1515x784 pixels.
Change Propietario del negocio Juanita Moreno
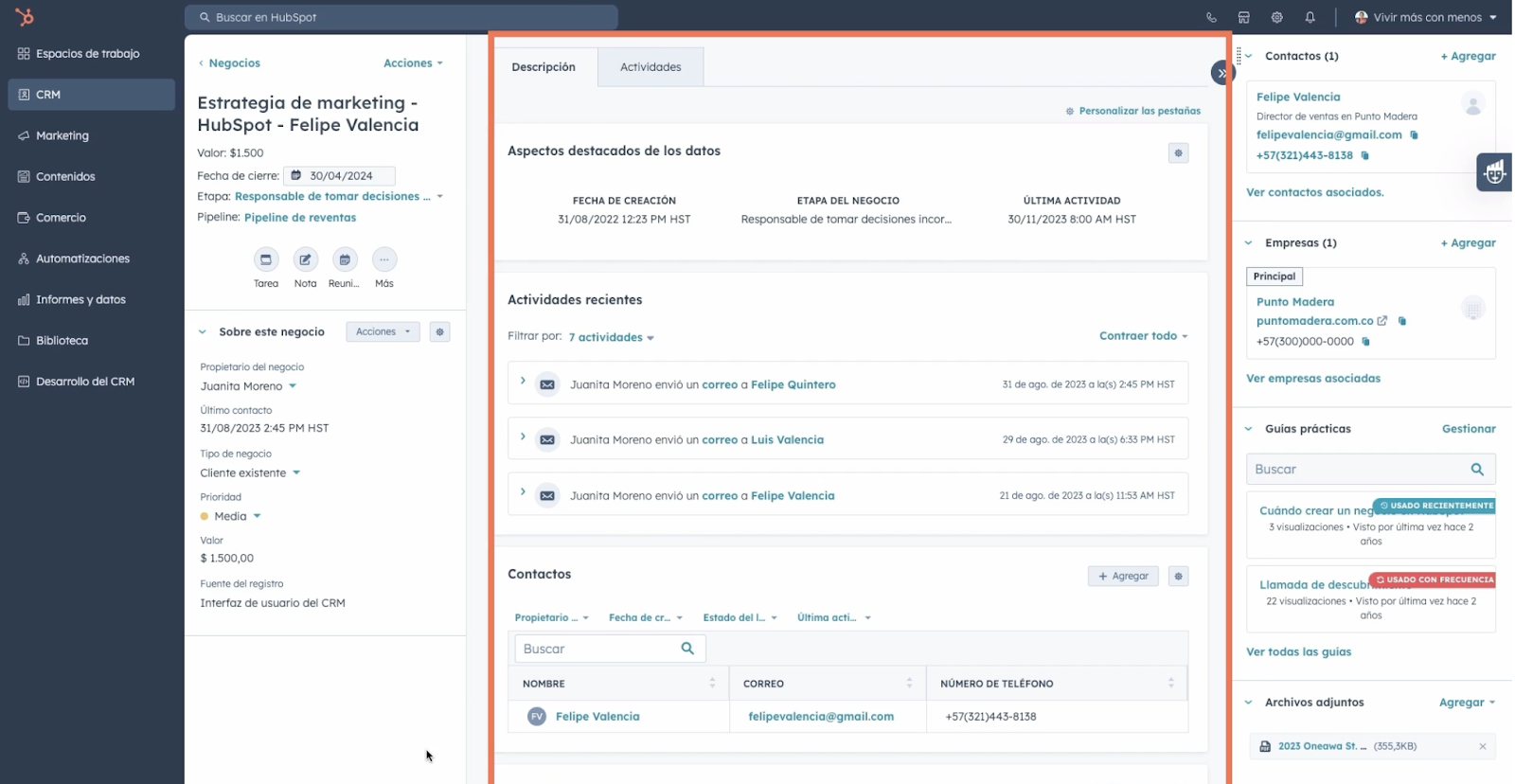pos(248,386)
